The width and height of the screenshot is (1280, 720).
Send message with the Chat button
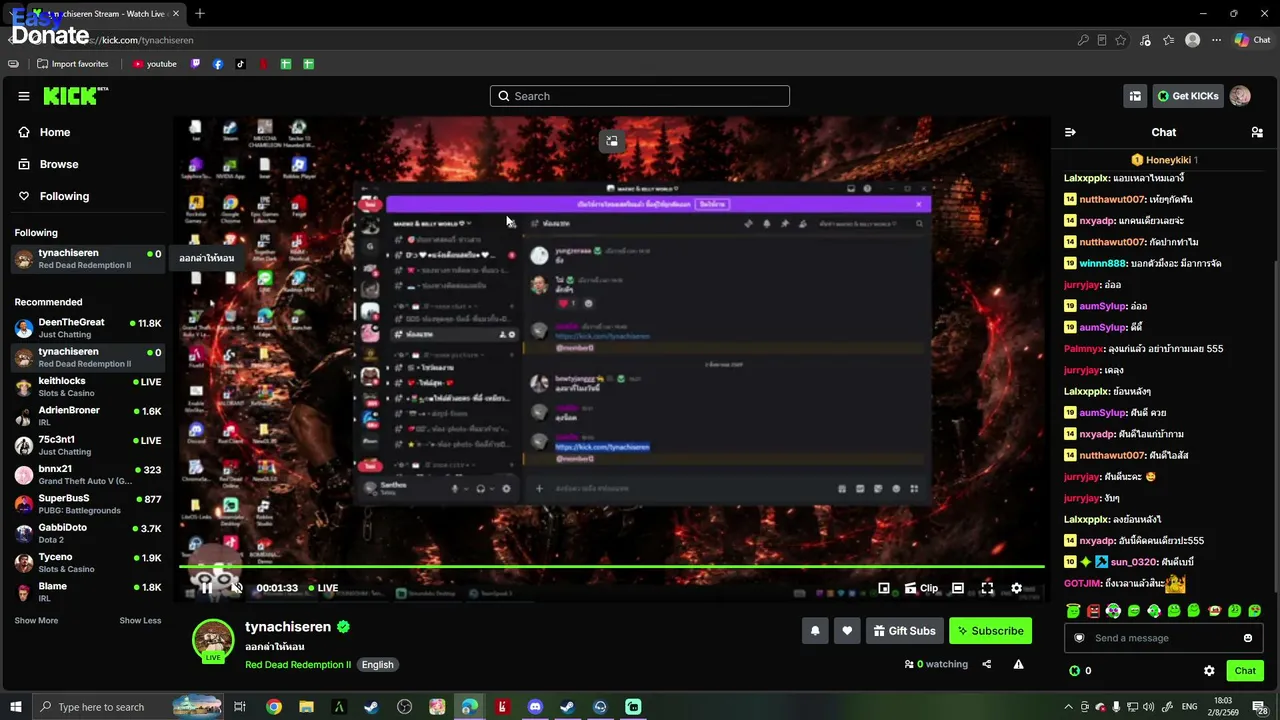1245,671
